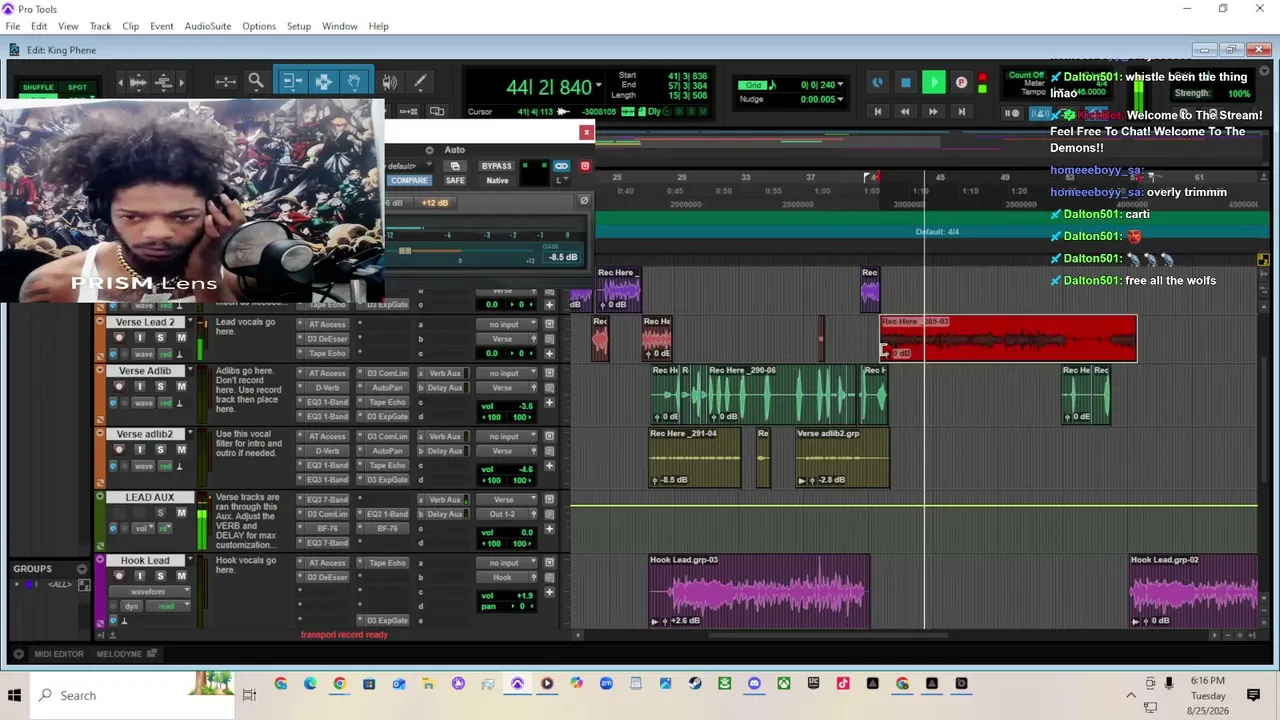Click Return to Zero transport button
This screenshot has height=720, width=1280.
tap(878, 112)
